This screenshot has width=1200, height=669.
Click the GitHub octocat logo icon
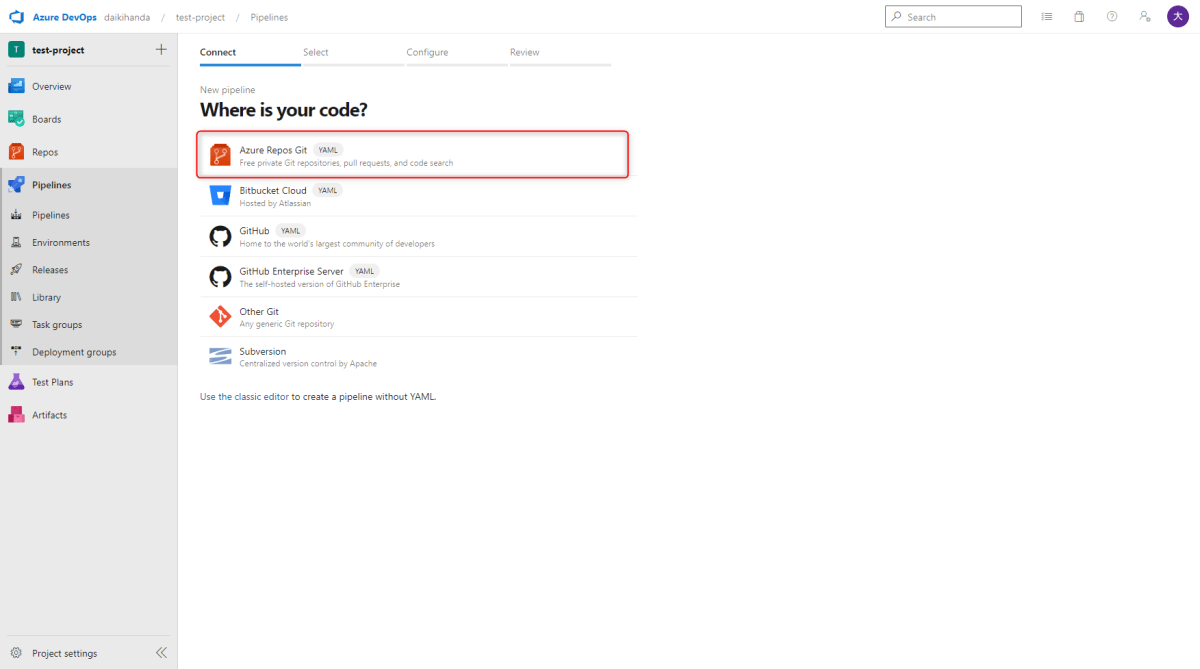220,236
